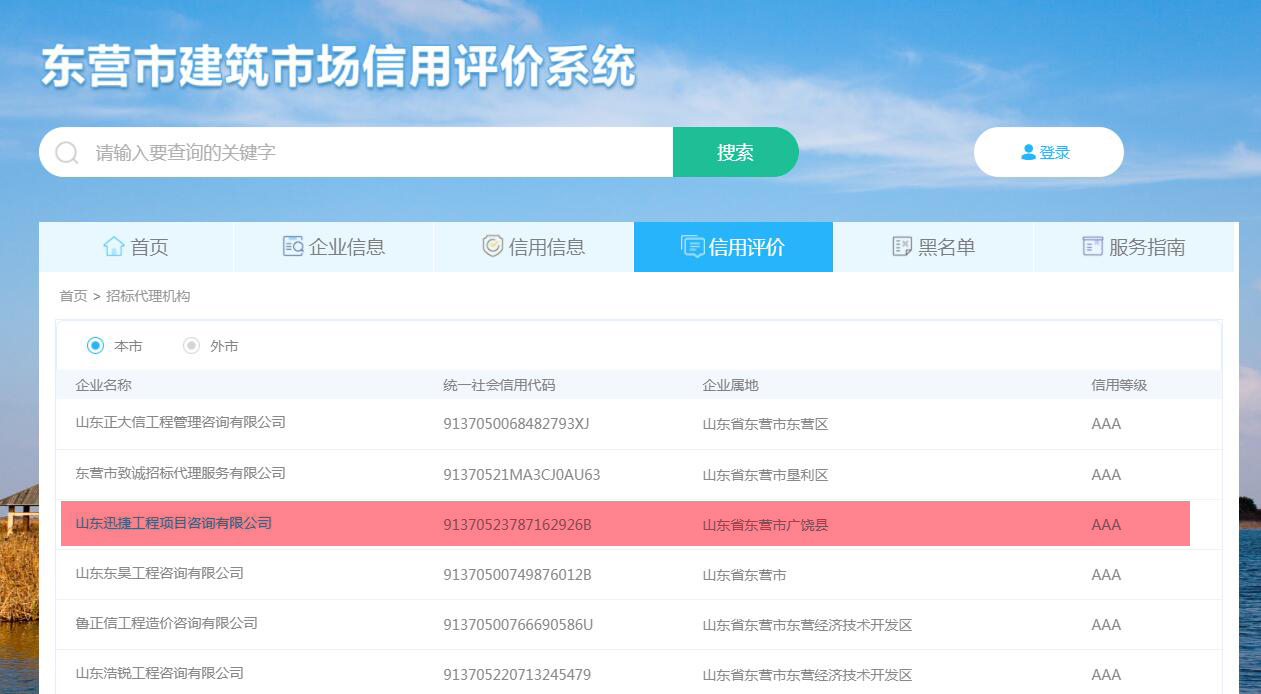
Task: Open 鲁正信工程造价咨询有限公司 entry
Action: pos(167,623)
